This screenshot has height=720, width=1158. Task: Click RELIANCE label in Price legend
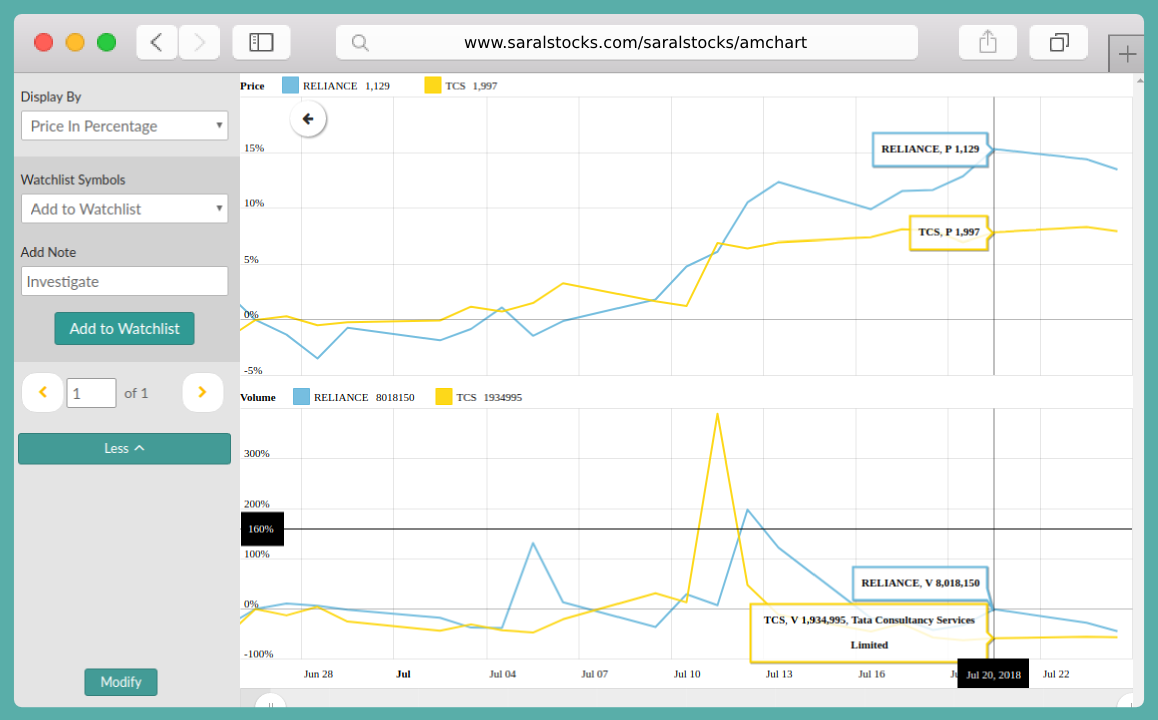pos(330,86)
